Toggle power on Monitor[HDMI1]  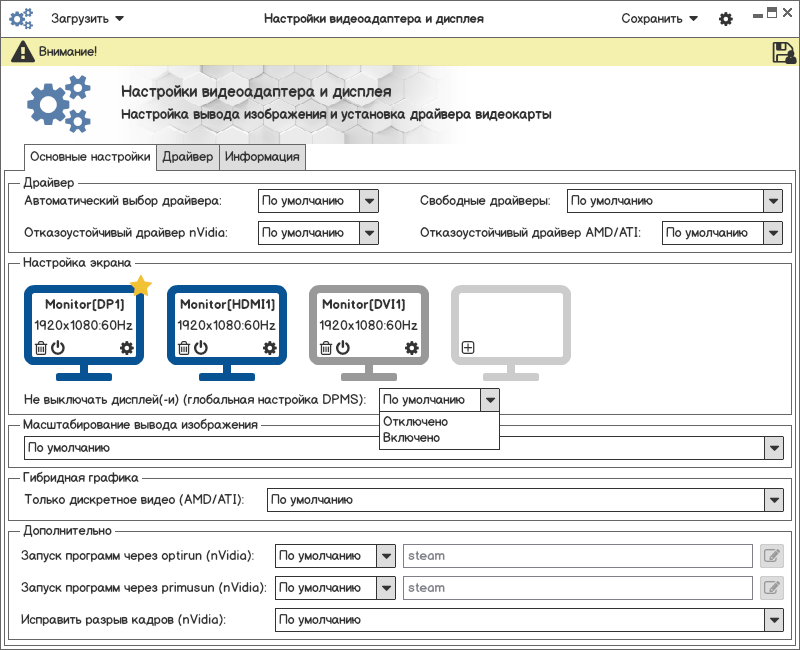[201, 347]
